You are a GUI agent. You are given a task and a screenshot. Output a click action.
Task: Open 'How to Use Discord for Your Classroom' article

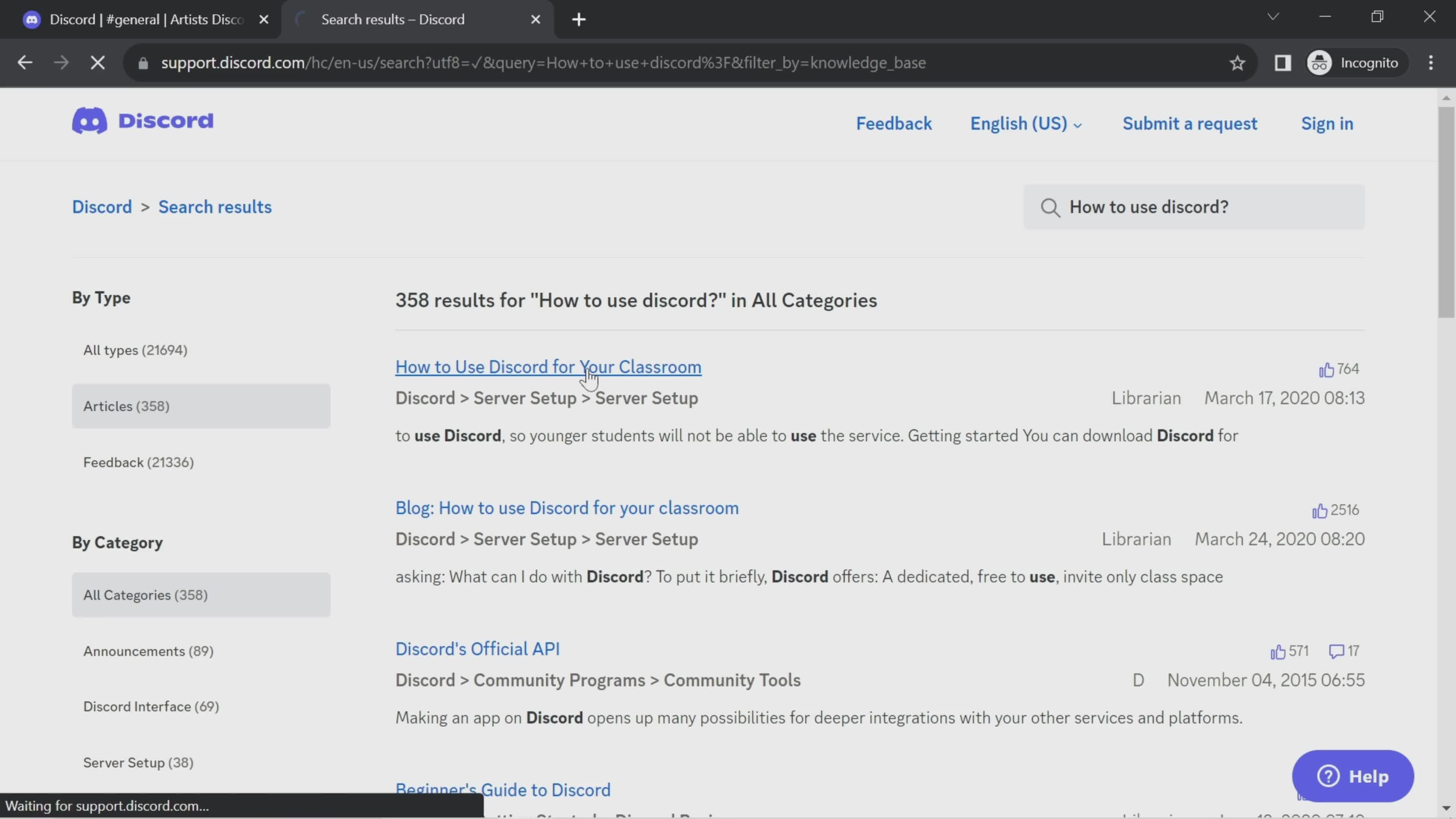(x=548, y=367)
